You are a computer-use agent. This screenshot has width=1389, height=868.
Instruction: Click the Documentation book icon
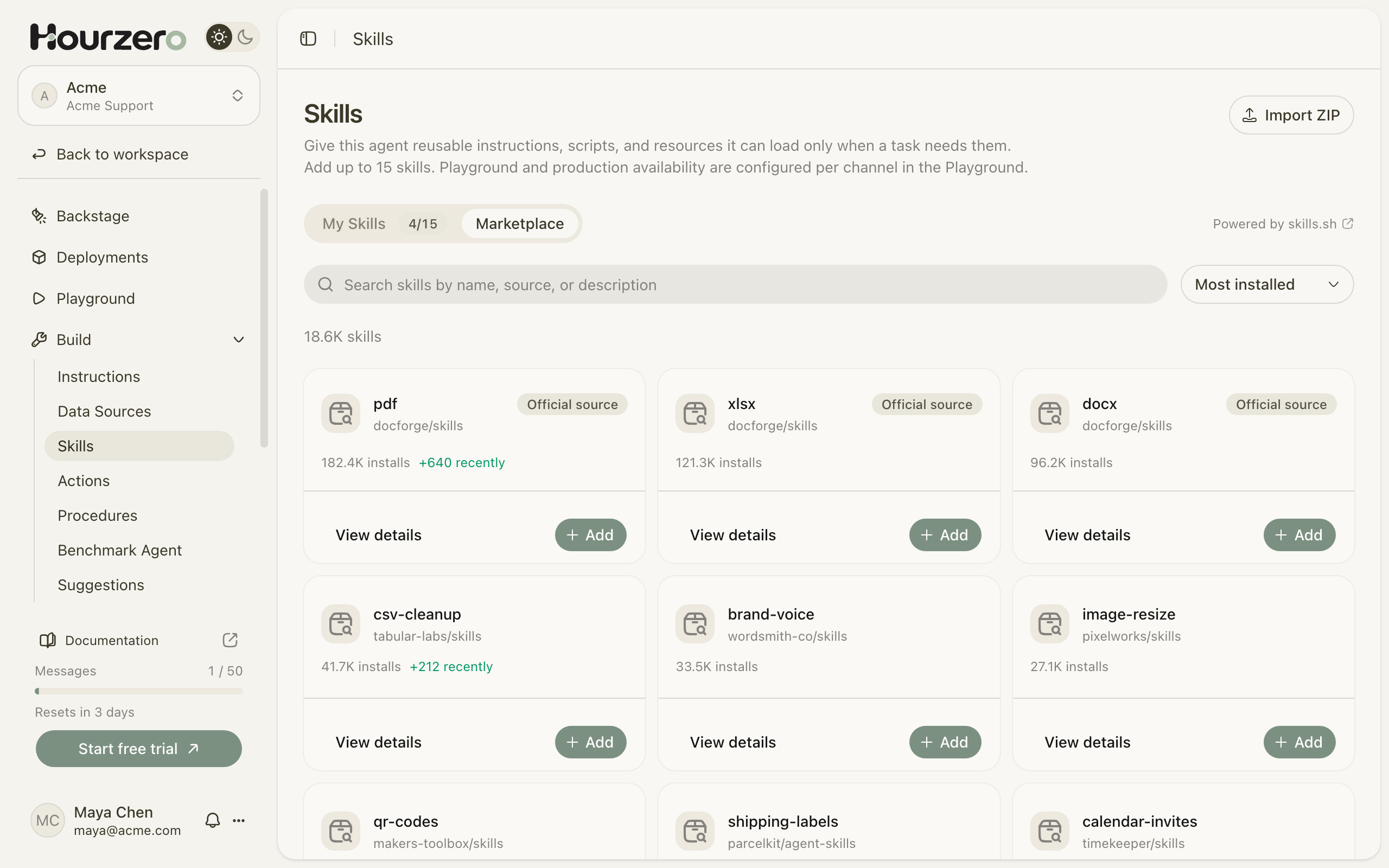pyautogui.click(x=48, y=640)
